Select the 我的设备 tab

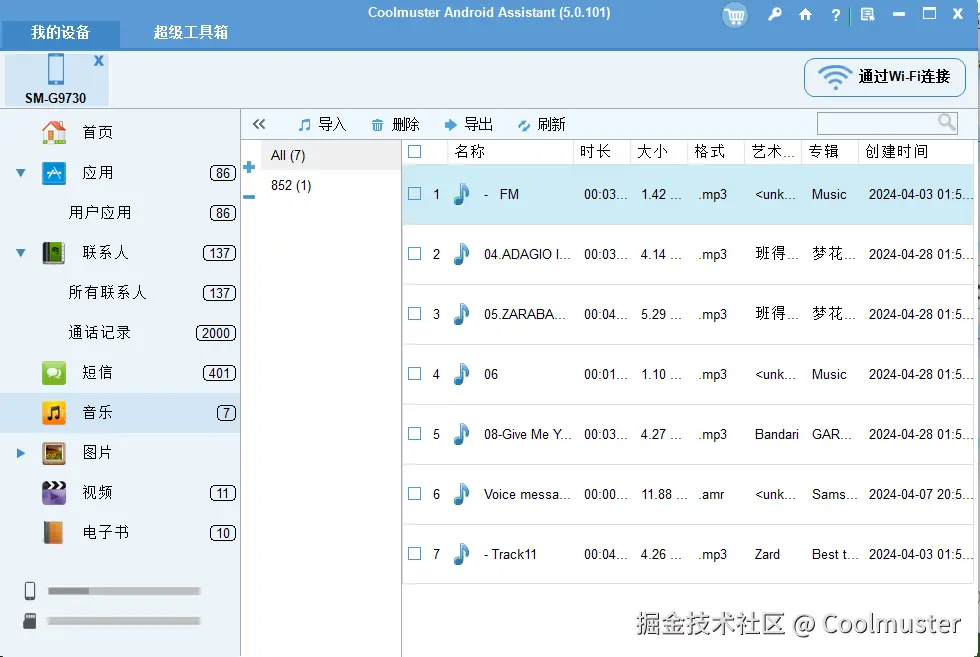(60, 33)
